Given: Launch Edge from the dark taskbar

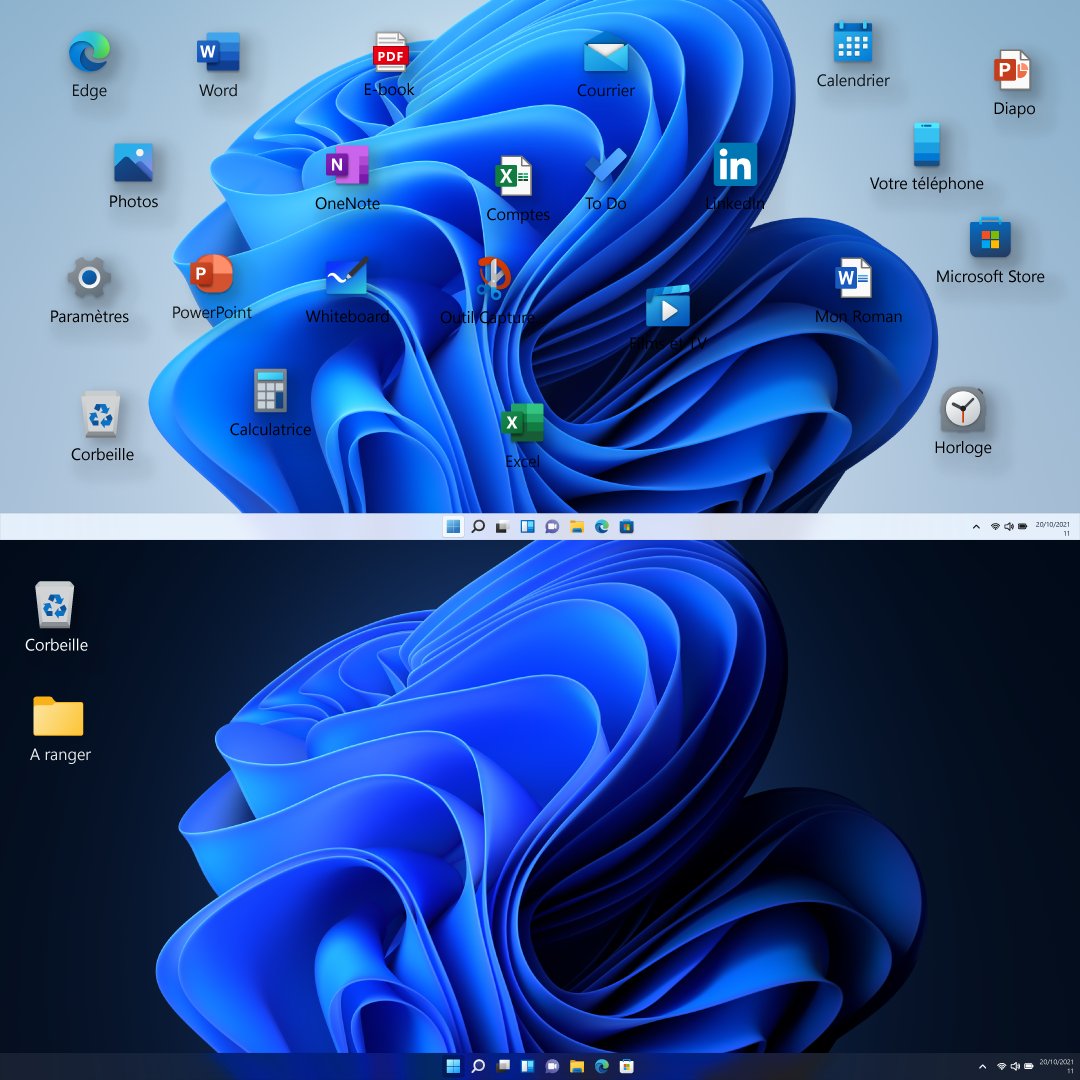Looking at the screenshot, I should tap(601, 1066).
